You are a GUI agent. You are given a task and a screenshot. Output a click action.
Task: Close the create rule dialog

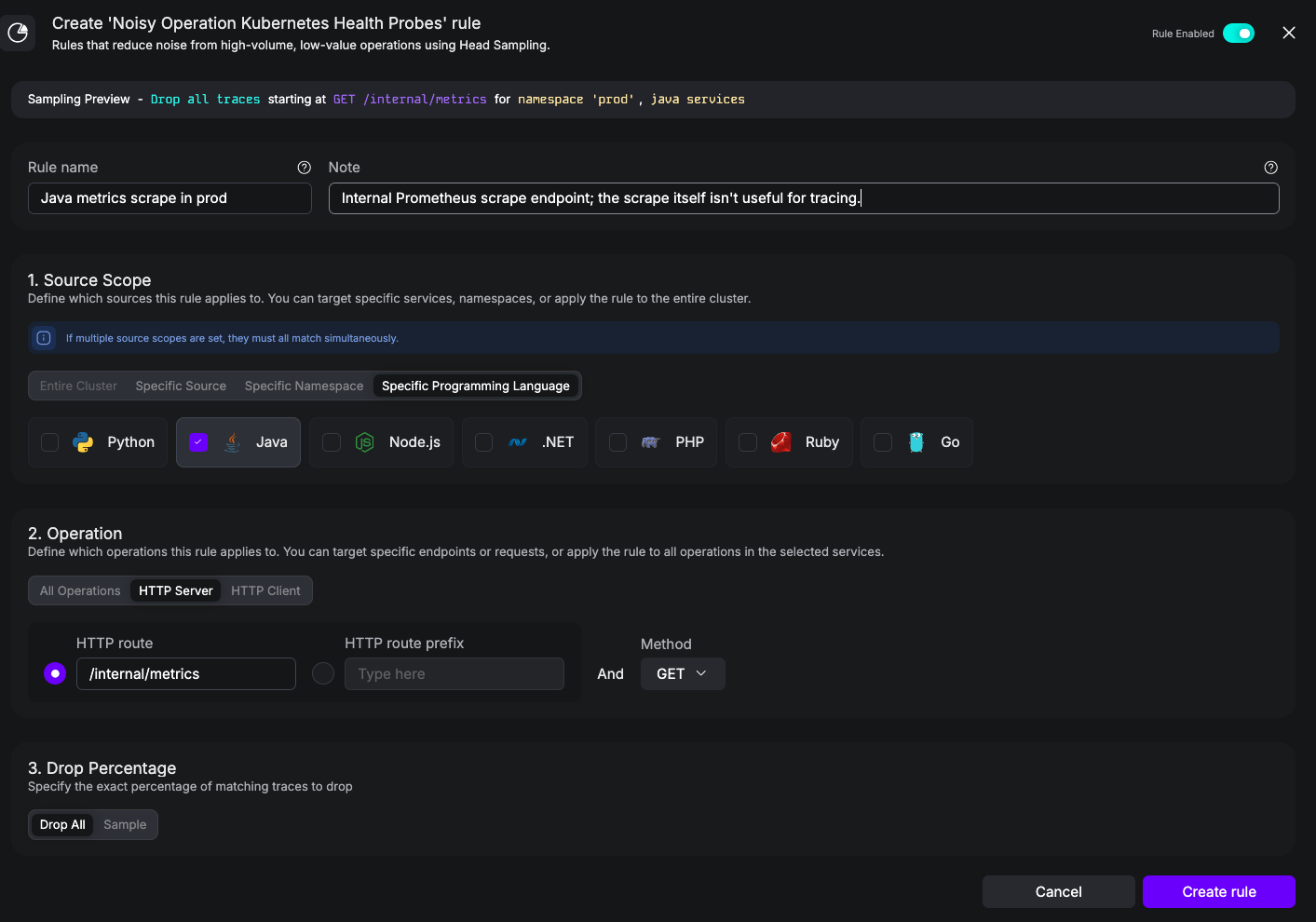(x=1289, y=33)
